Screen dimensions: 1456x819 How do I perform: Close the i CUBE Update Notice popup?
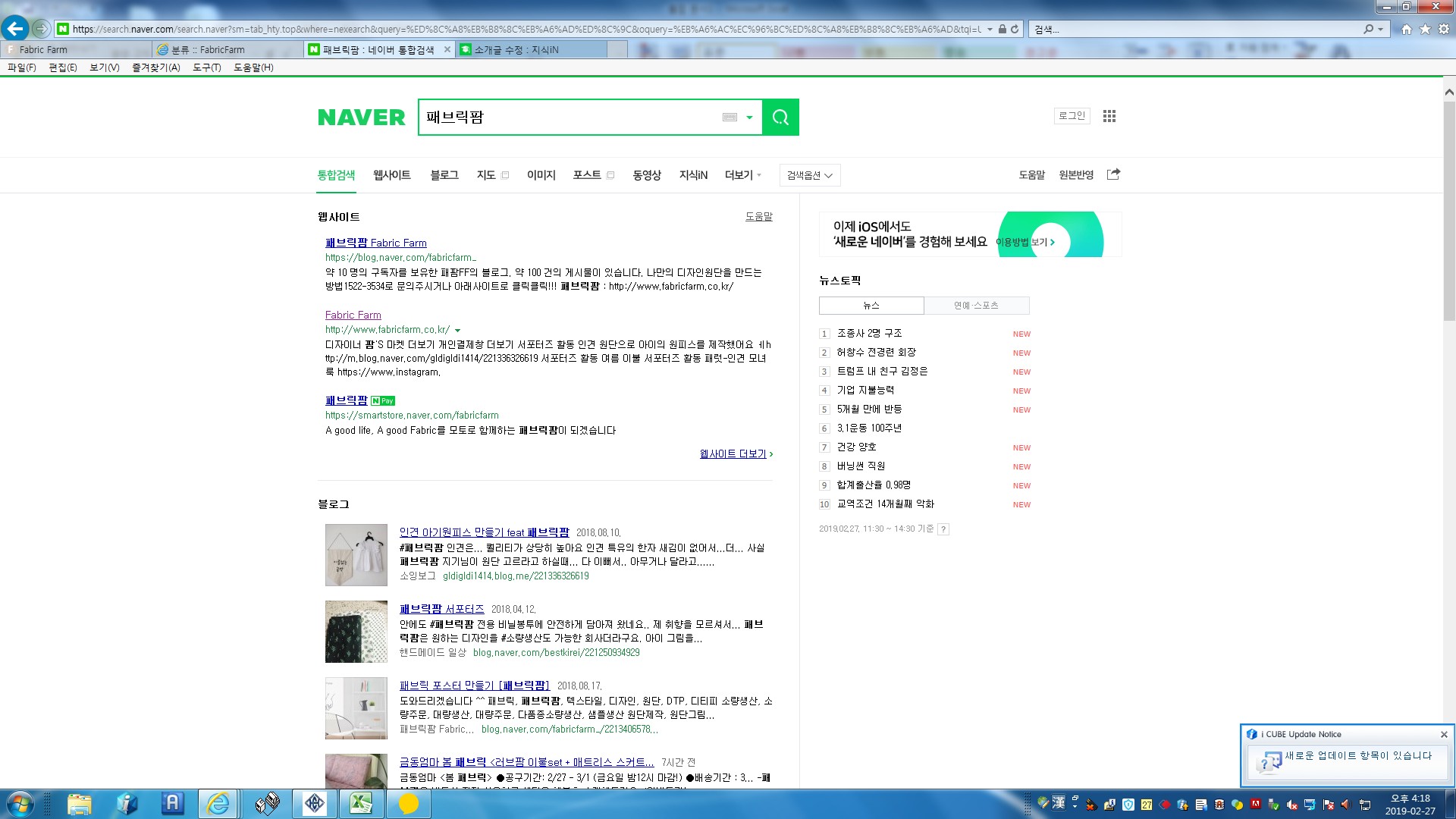[x=1444, y=734]
